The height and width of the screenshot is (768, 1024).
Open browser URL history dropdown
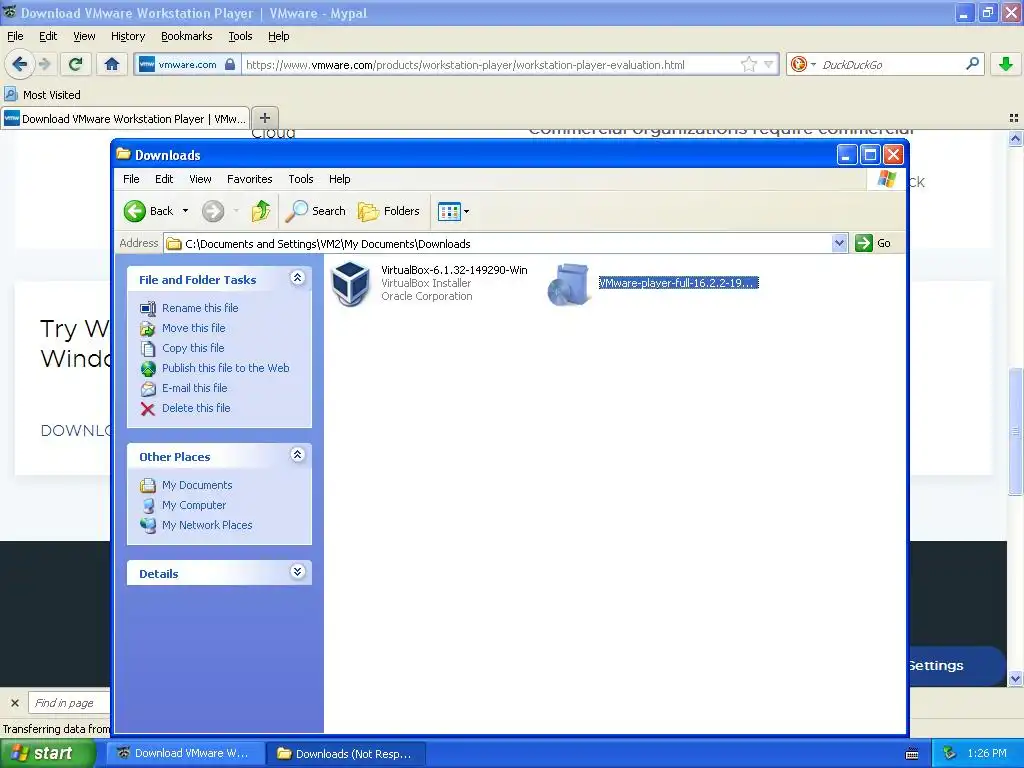[769, 64]
